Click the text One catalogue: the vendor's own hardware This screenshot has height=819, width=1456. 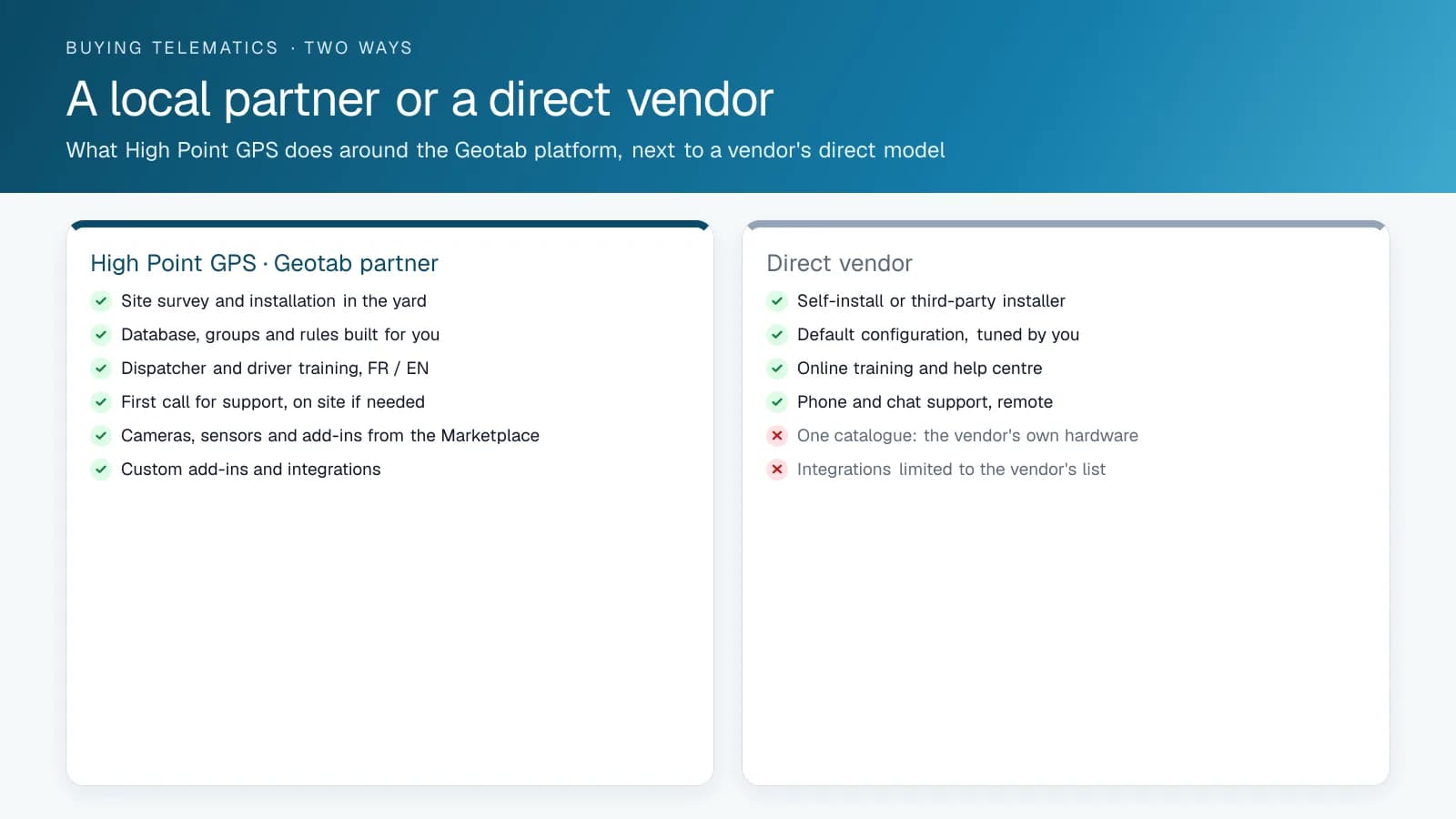click(x=967, y=436)
